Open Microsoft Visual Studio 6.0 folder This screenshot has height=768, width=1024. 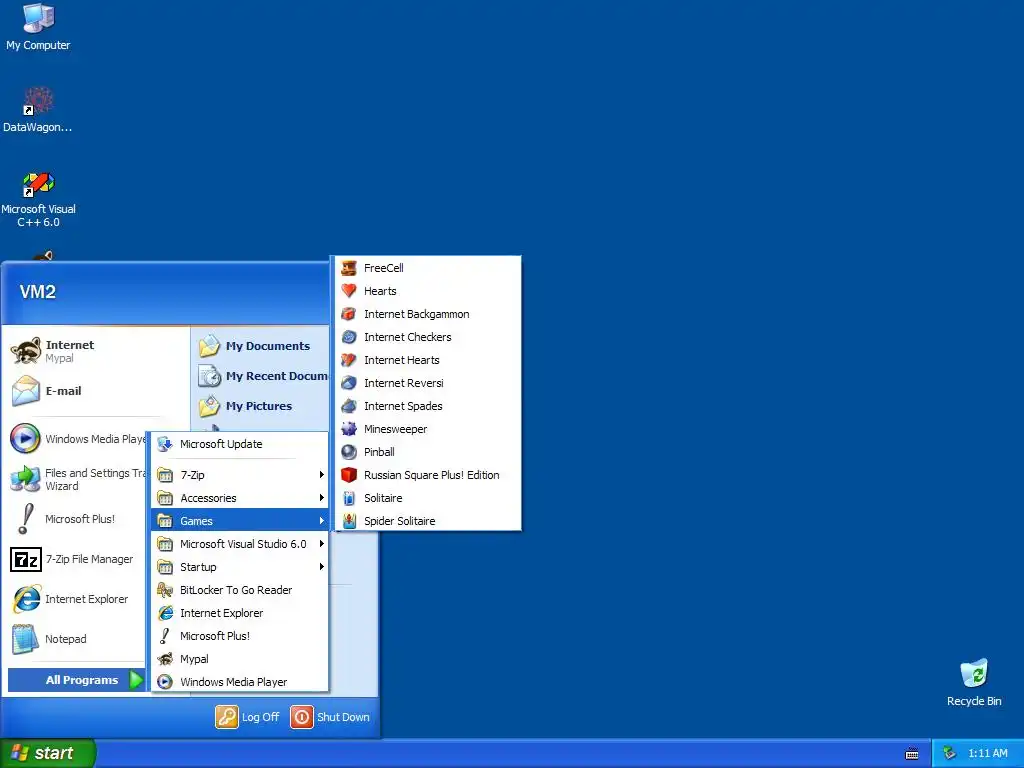click(x=240, y=543)
